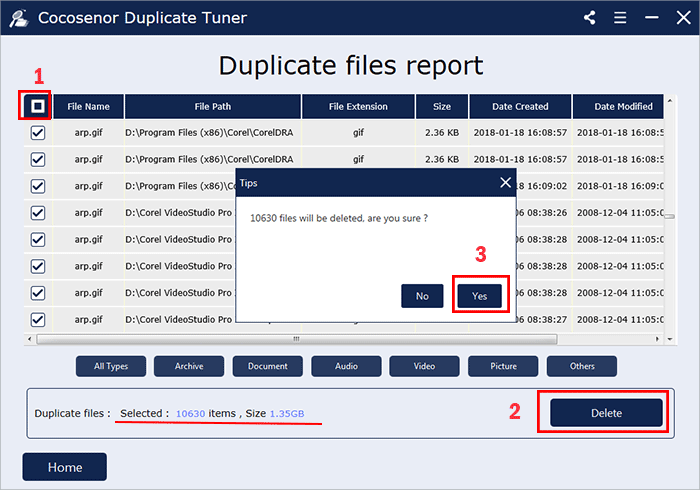Go back with the Home button

tap(65, 467)
